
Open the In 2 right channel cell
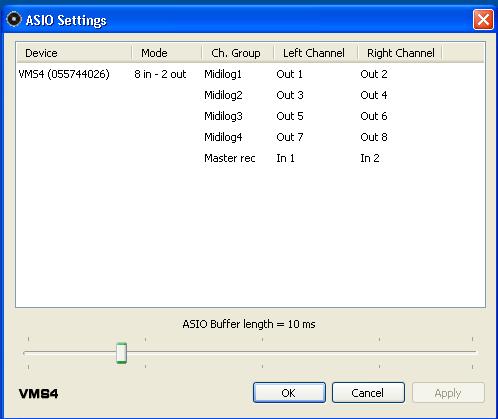click(x=370, y=158)
